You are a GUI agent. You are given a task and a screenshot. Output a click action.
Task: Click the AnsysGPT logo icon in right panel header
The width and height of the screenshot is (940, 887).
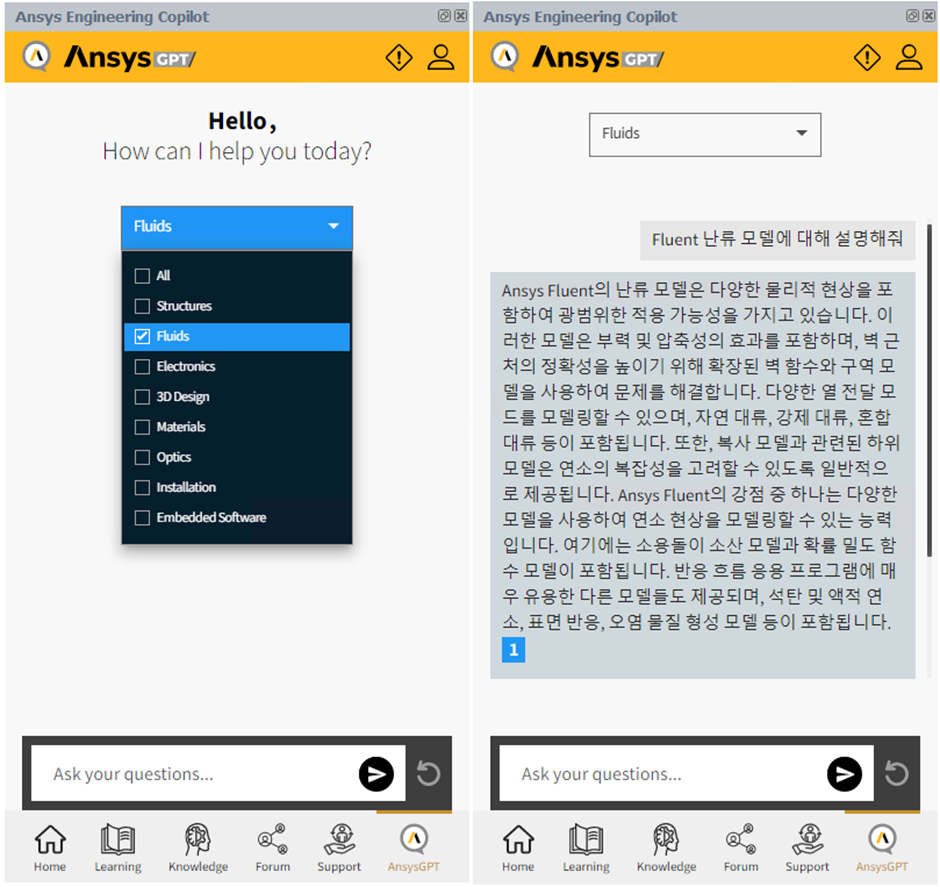[x=505, y=56]
